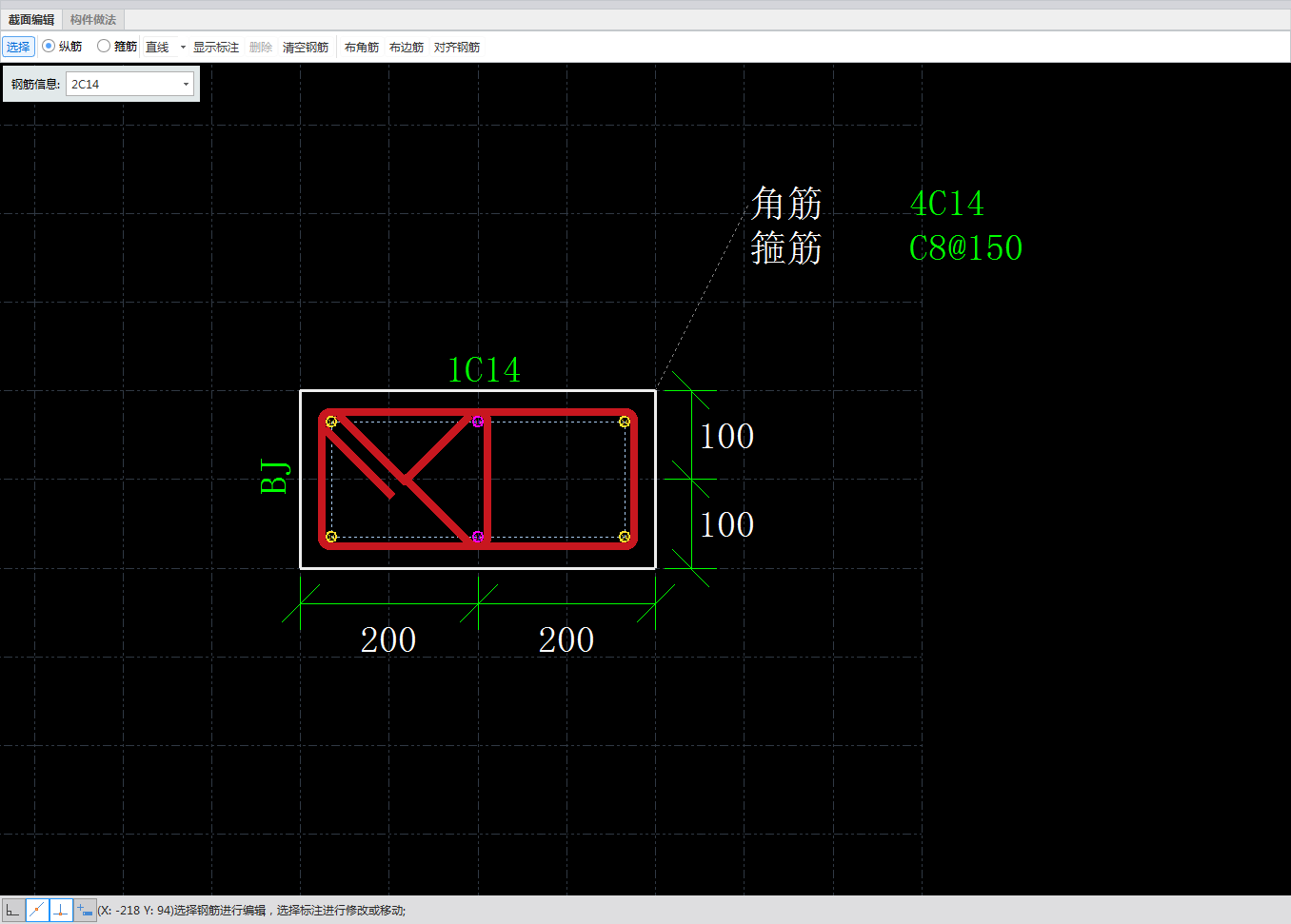Select the bottom-right yellow corner rebar point
The width and height of the screenshot is (1291, 924).
(x=625, y=537)
